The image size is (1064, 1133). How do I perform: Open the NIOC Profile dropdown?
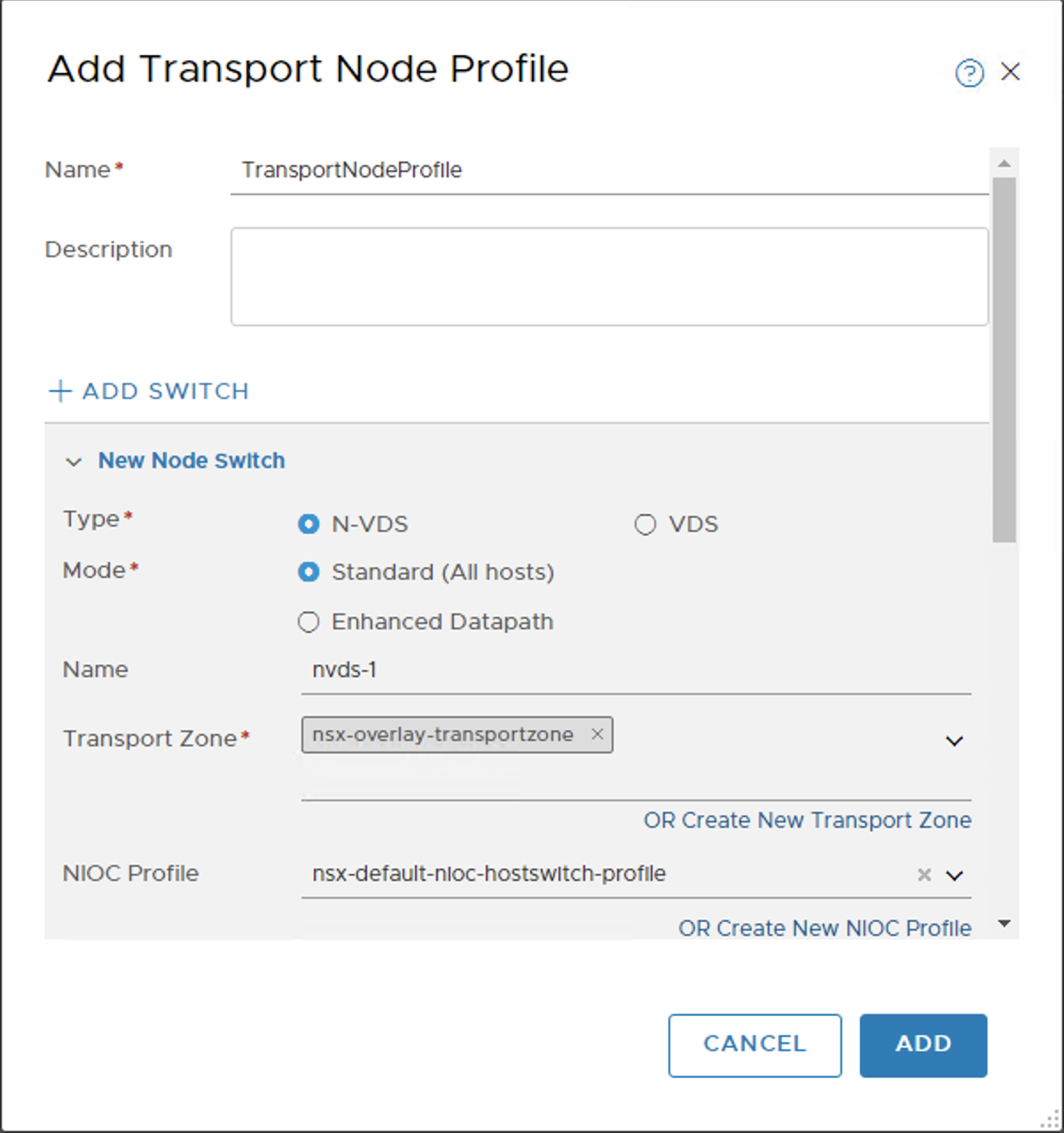[x=954, y=876]
